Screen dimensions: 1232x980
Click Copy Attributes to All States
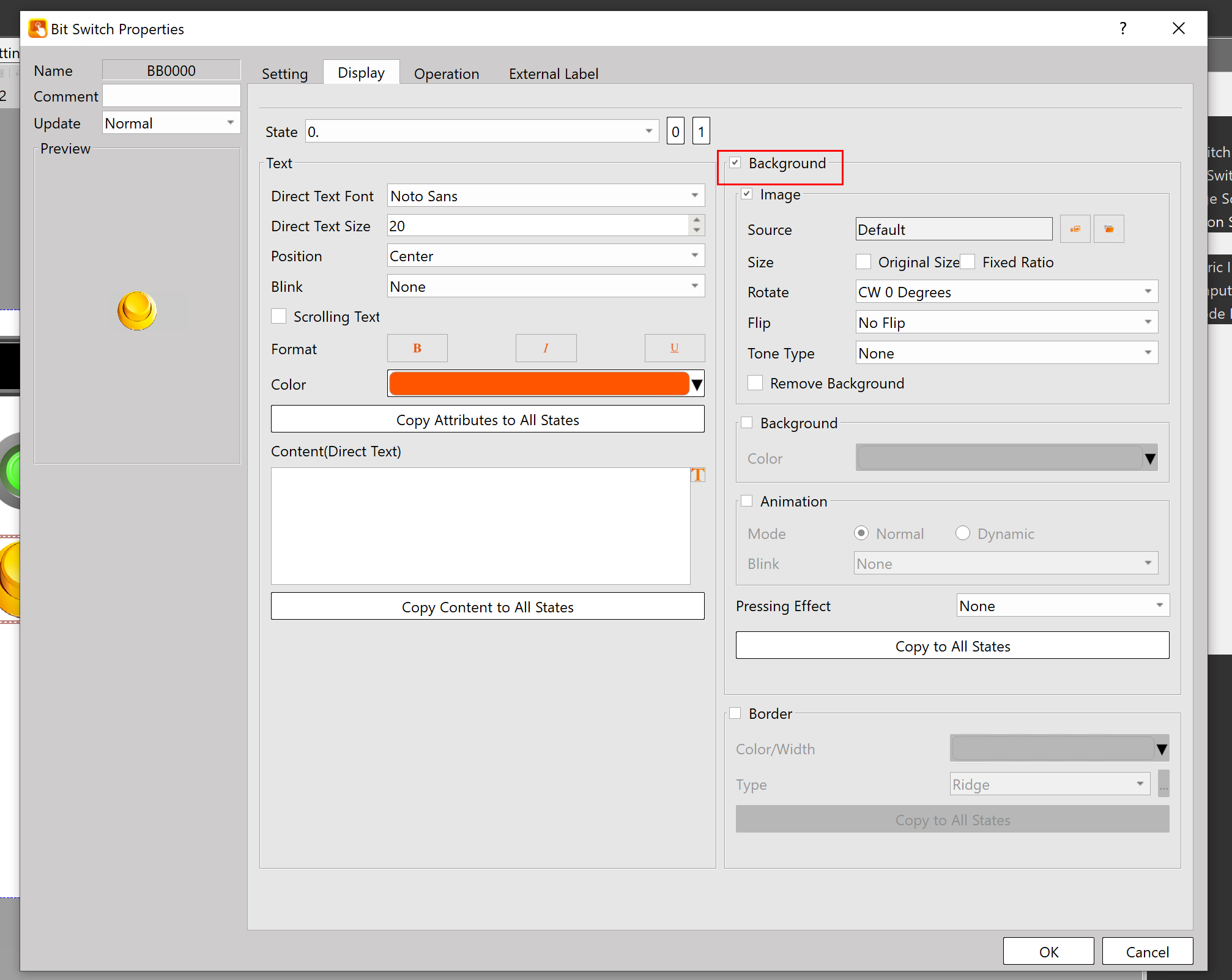[488, 420]
